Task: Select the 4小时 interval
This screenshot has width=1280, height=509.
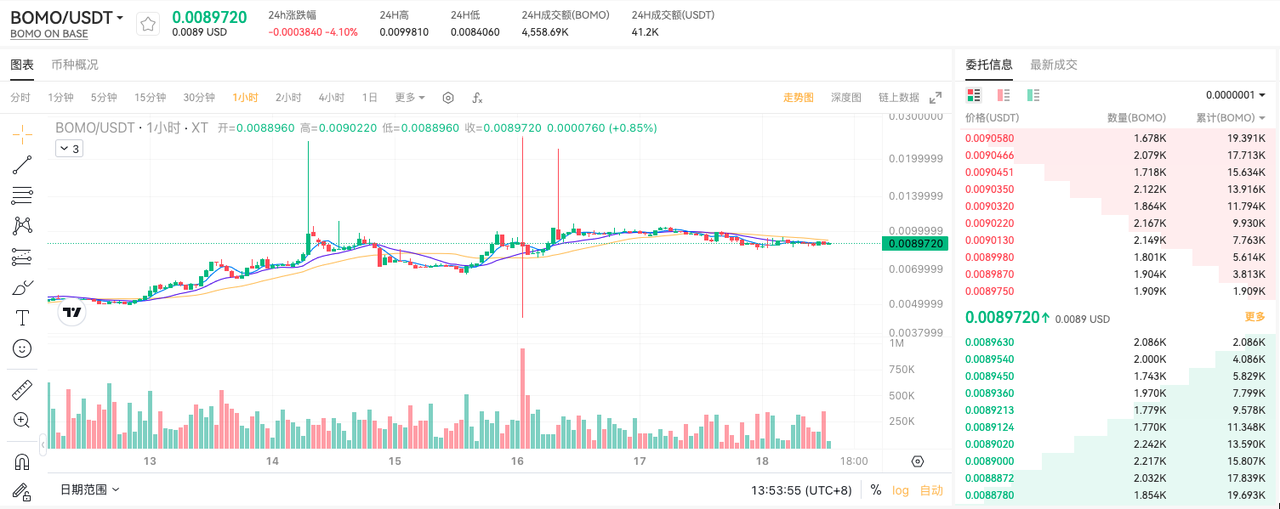Action: [332, 98]
